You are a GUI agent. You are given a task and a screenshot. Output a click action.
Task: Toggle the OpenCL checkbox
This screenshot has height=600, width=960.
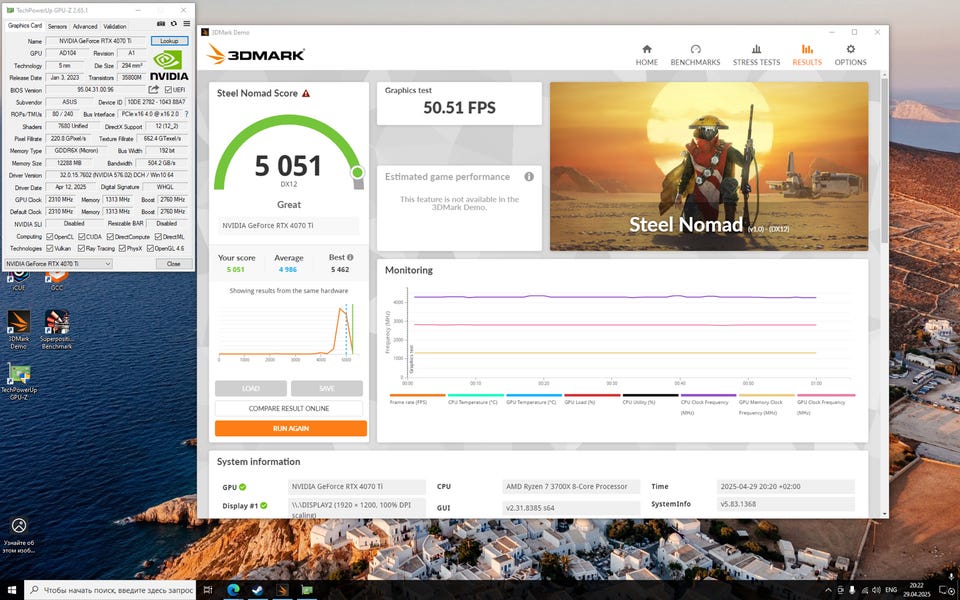50,236
